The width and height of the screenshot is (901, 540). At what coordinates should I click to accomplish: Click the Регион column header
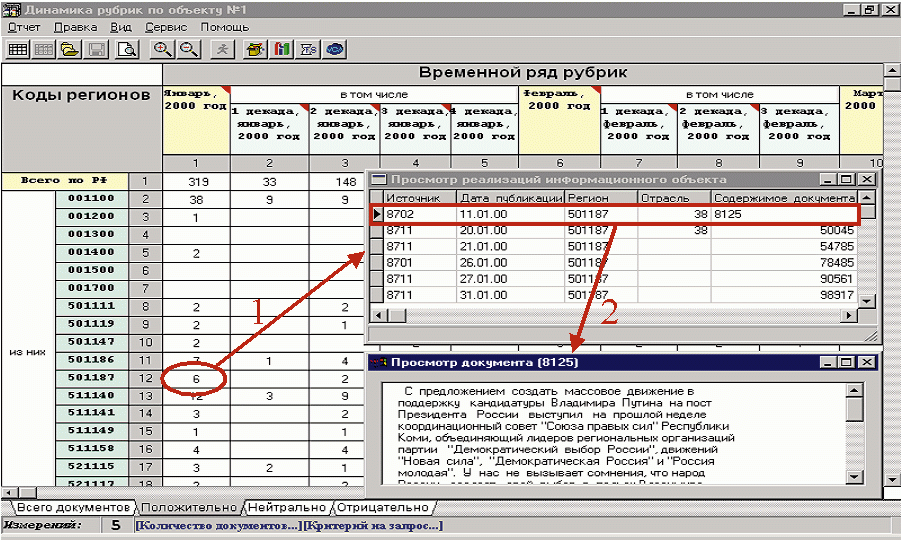(x=602, y=198)
